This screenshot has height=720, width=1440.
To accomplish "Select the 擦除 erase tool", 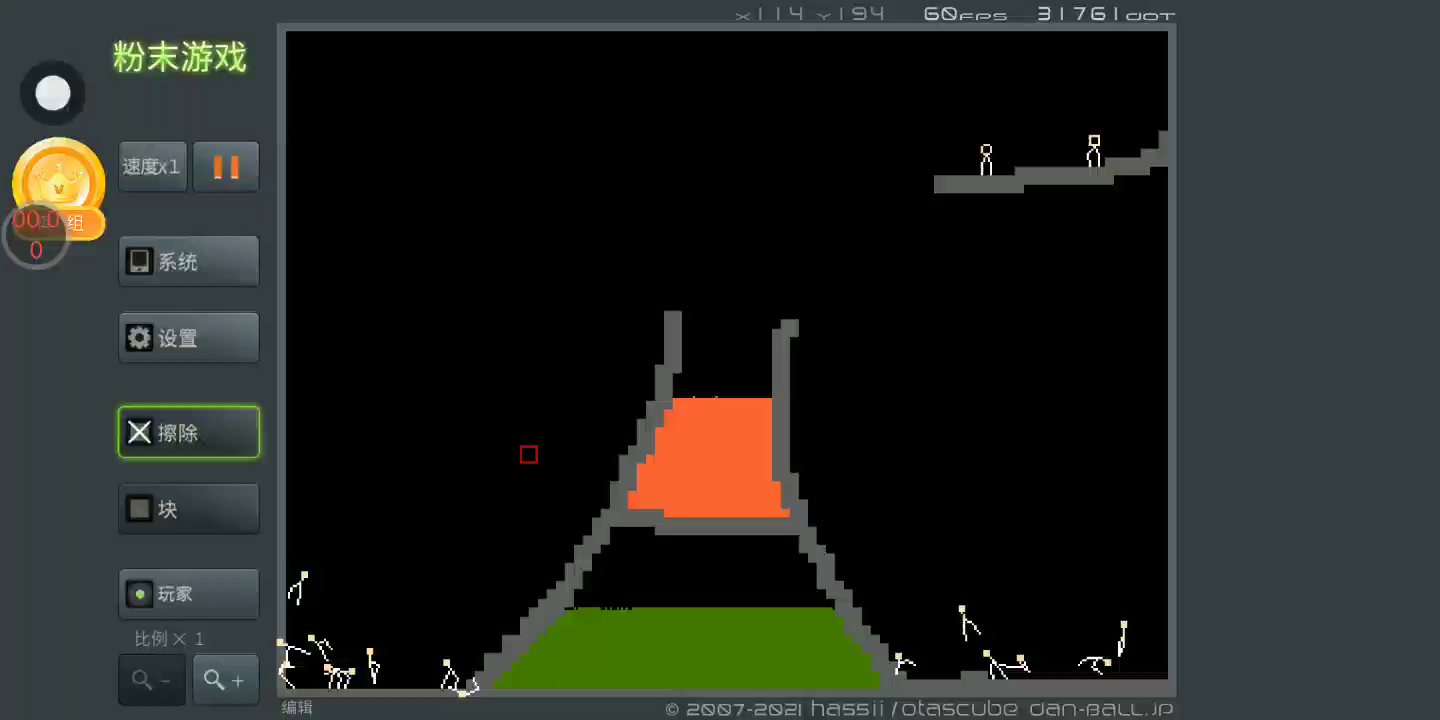I will (x=189, y=433).
